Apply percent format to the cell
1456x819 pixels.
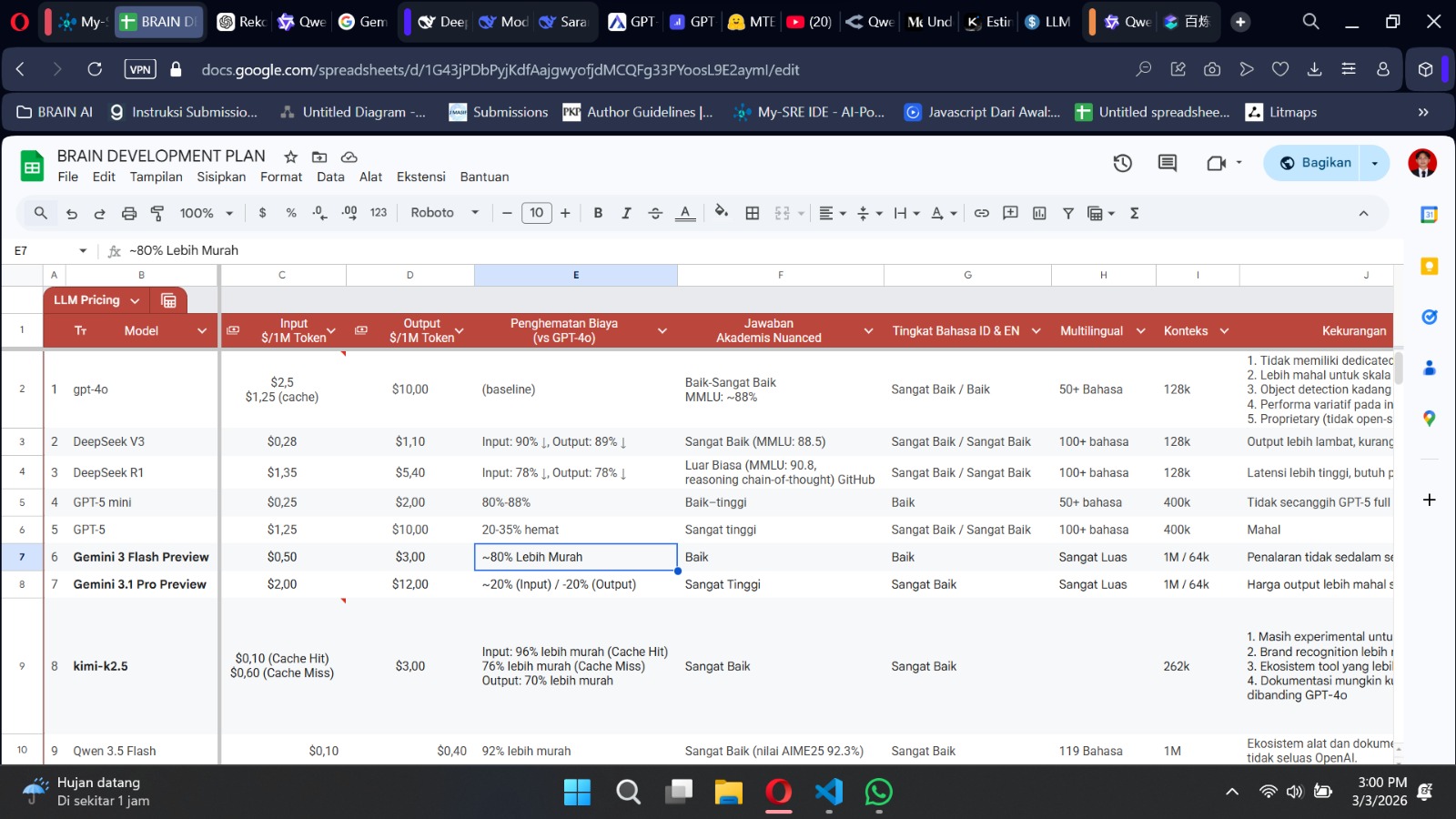coord(291,213)
